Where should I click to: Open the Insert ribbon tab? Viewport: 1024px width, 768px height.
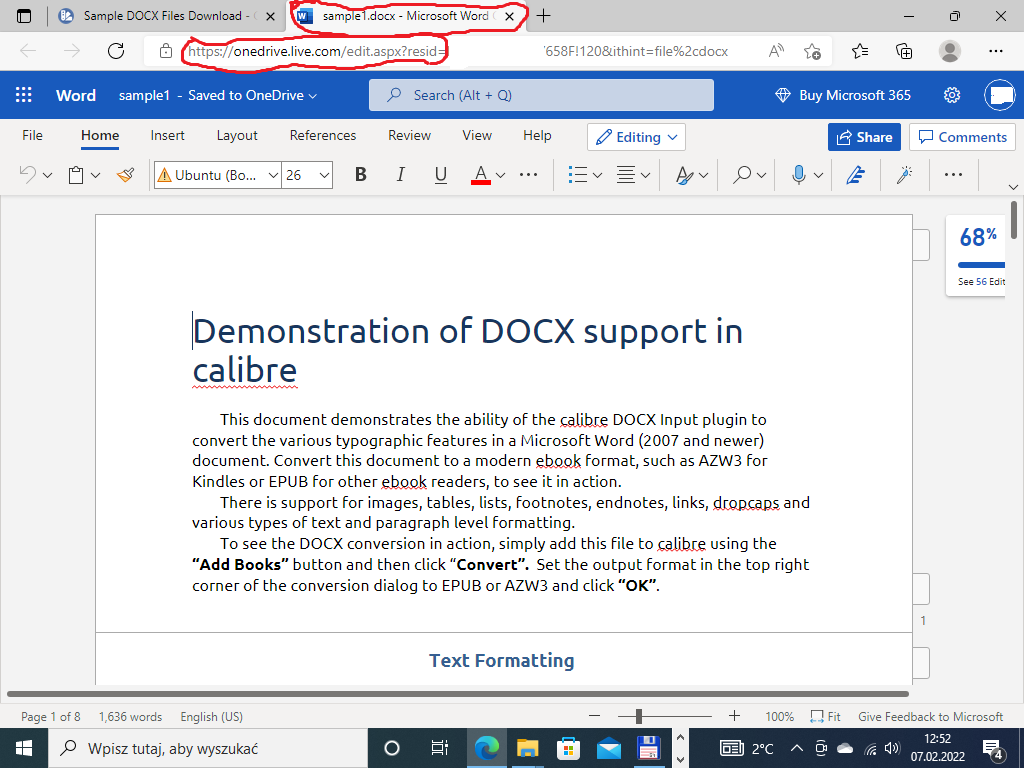(x=167, y=135)
